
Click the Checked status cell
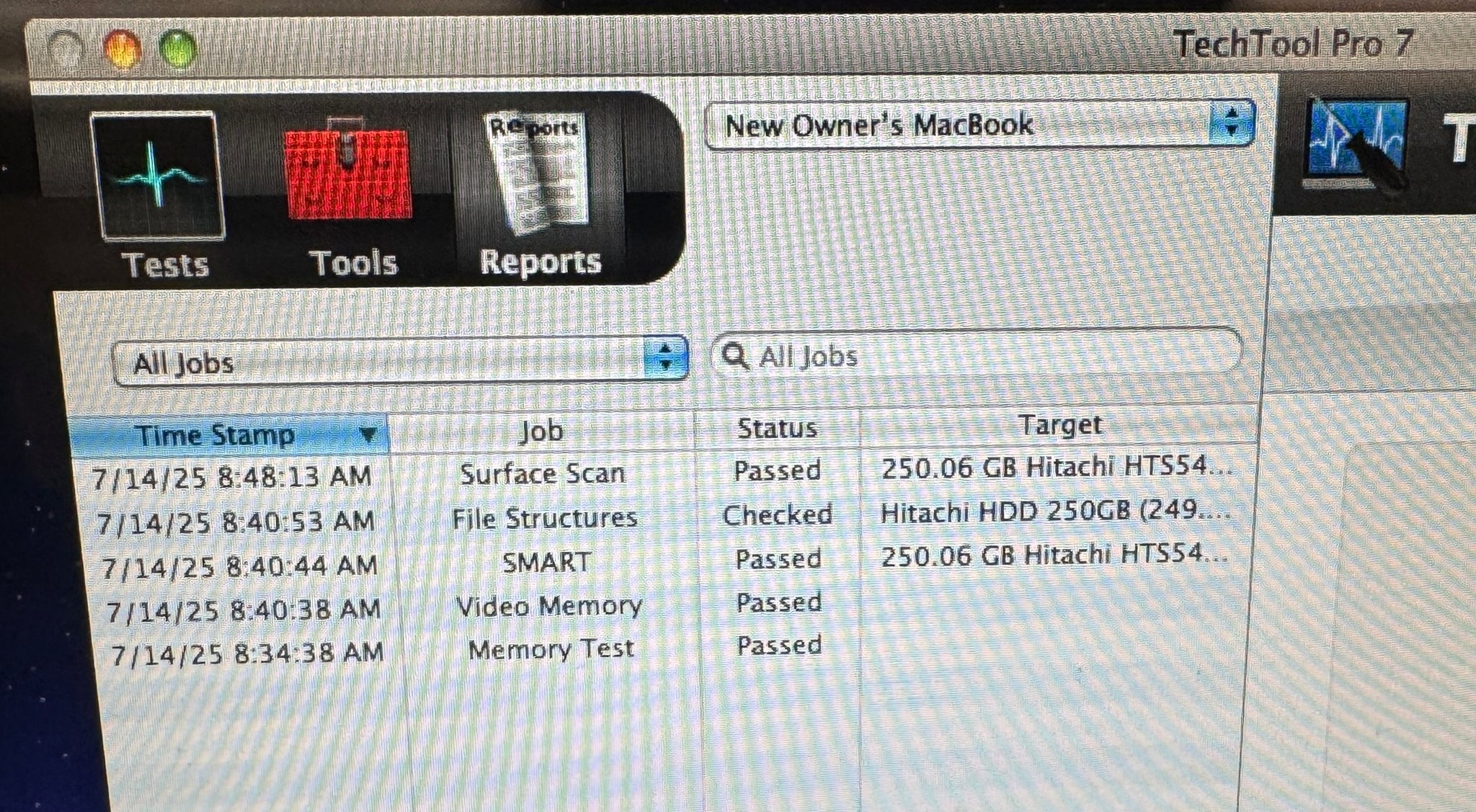(778, 514)
